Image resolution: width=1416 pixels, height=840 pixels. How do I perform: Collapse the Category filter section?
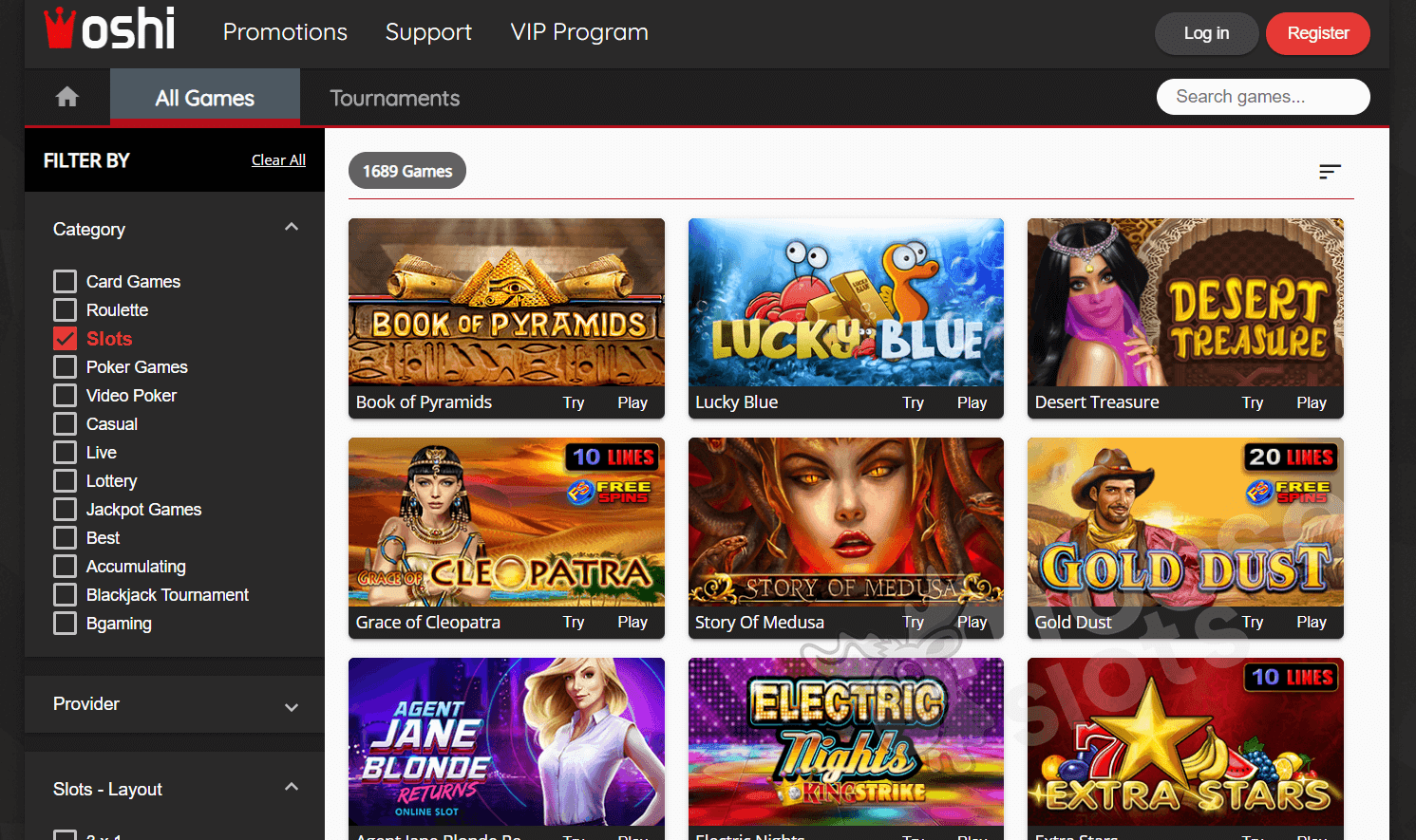[x=292, y=228]
